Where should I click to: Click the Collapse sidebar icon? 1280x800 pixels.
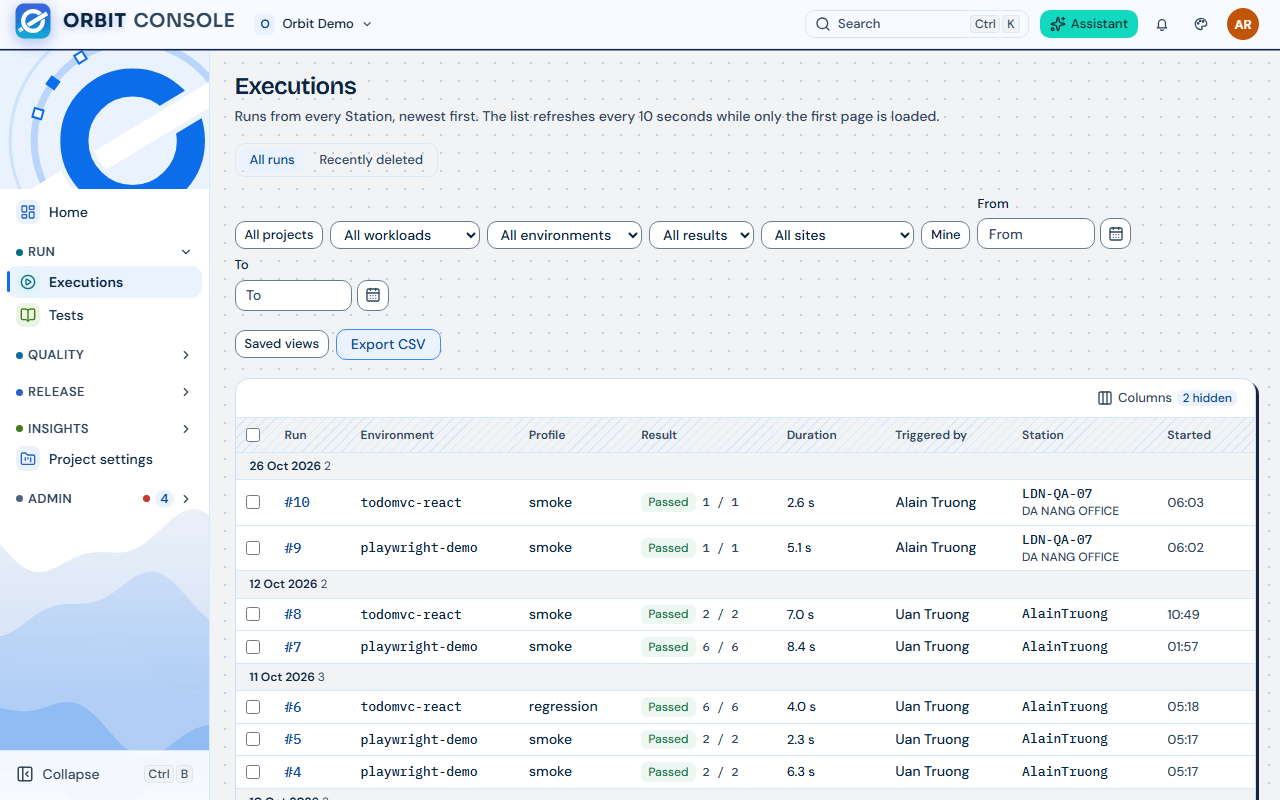(x=26, y=774)
